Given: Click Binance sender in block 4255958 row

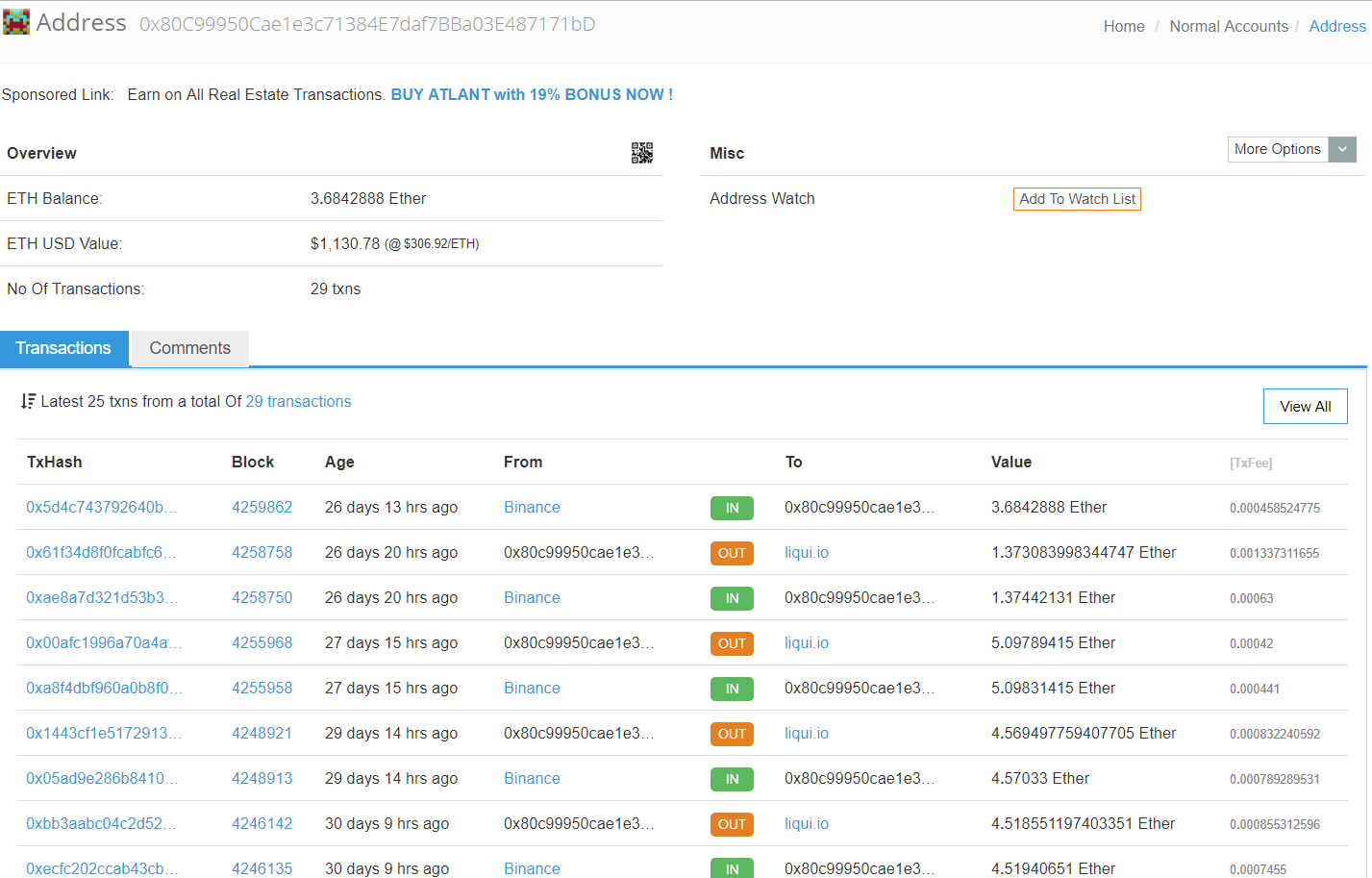Looking at the screenshot, I should [532, 688].
